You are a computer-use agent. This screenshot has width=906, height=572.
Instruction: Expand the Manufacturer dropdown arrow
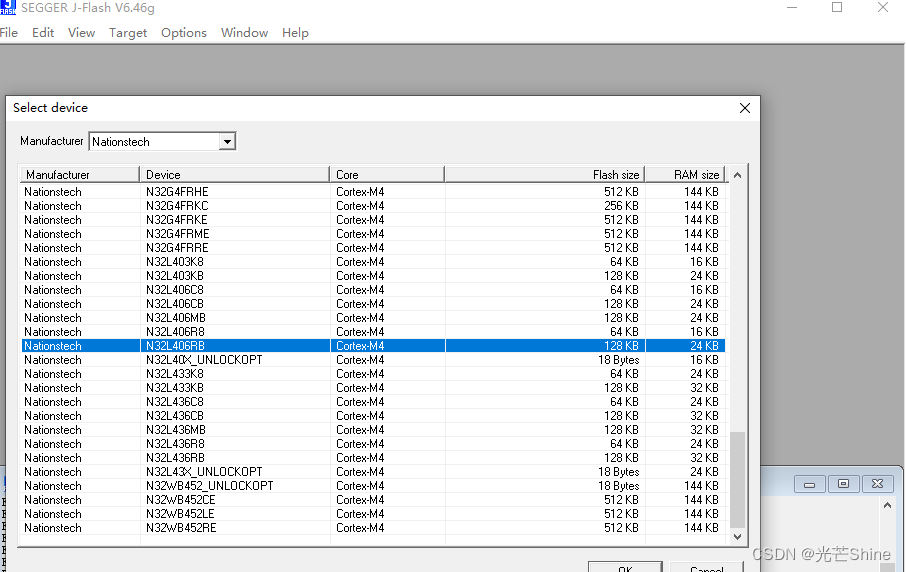click(227, 142)
